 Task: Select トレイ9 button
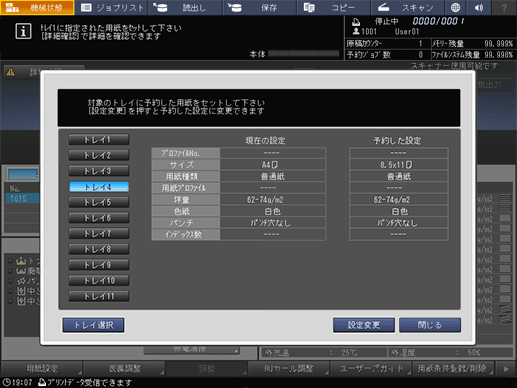[99, 265]
